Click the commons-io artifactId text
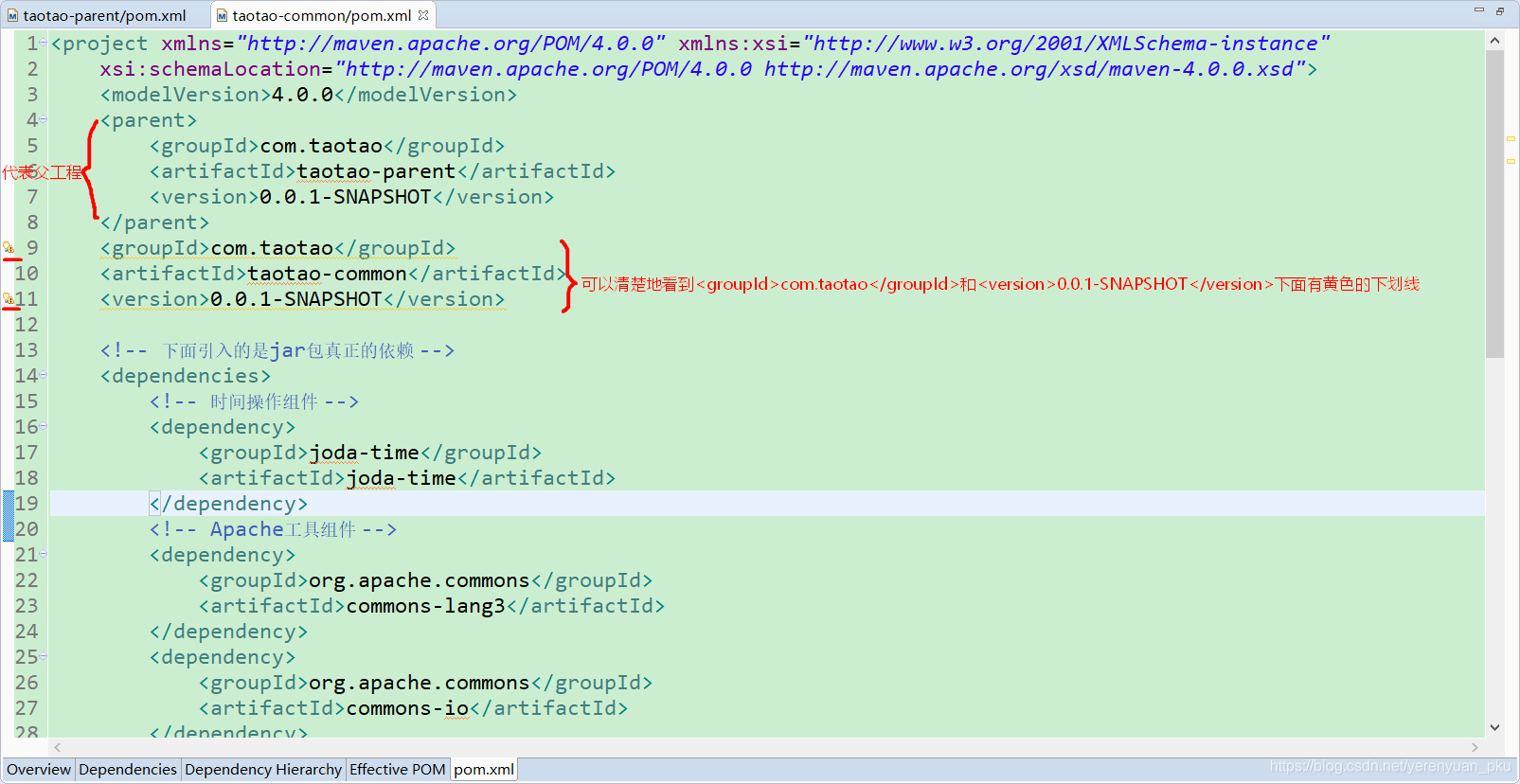The image size is (1520, 784). coord(407,708)
